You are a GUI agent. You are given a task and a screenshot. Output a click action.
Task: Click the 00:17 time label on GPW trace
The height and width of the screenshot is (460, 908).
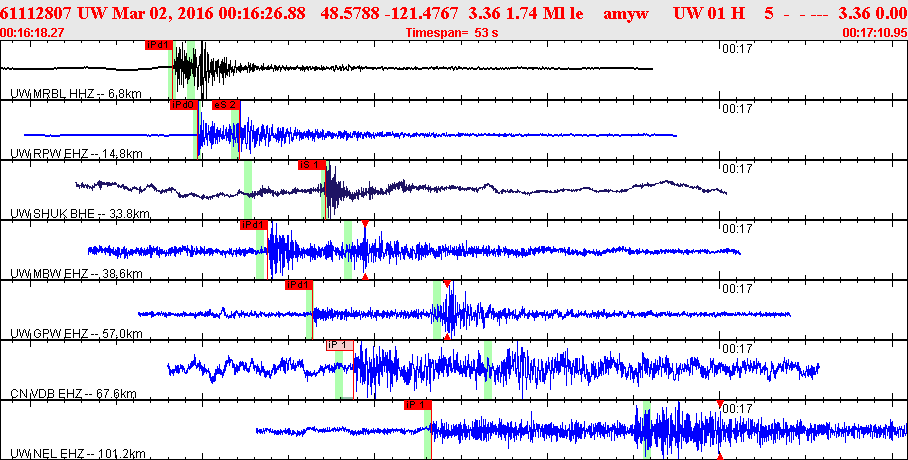[x=737, y=289]
